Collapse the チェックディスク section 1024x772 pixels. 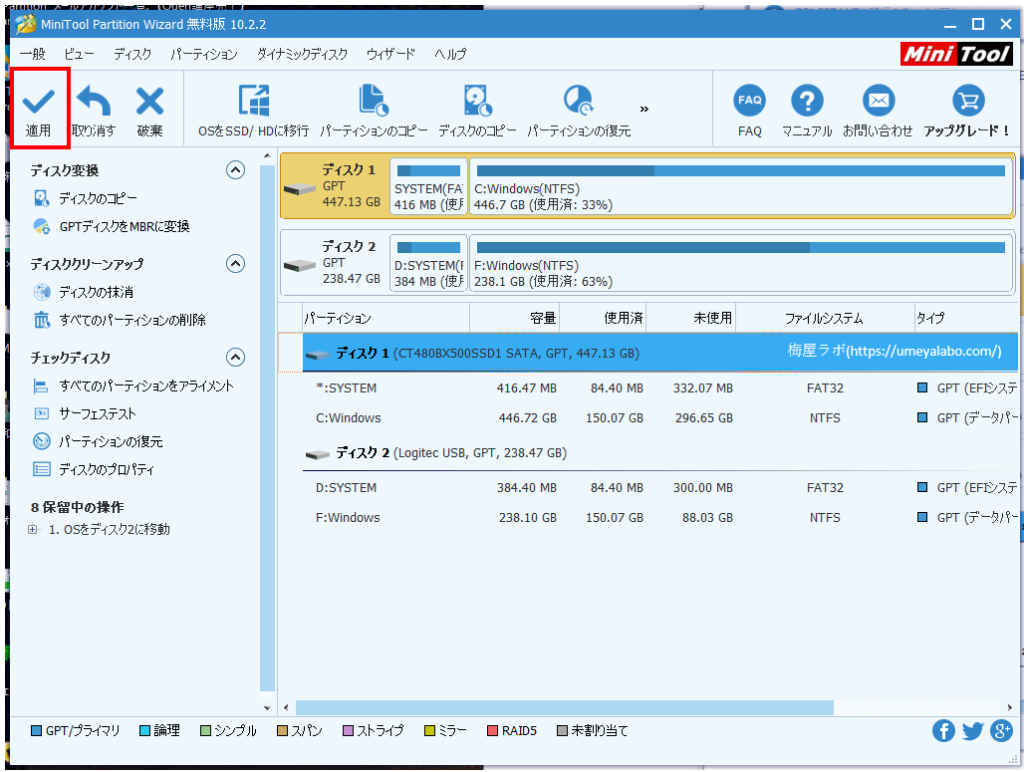pyautogui.click(x=235, y=357)
